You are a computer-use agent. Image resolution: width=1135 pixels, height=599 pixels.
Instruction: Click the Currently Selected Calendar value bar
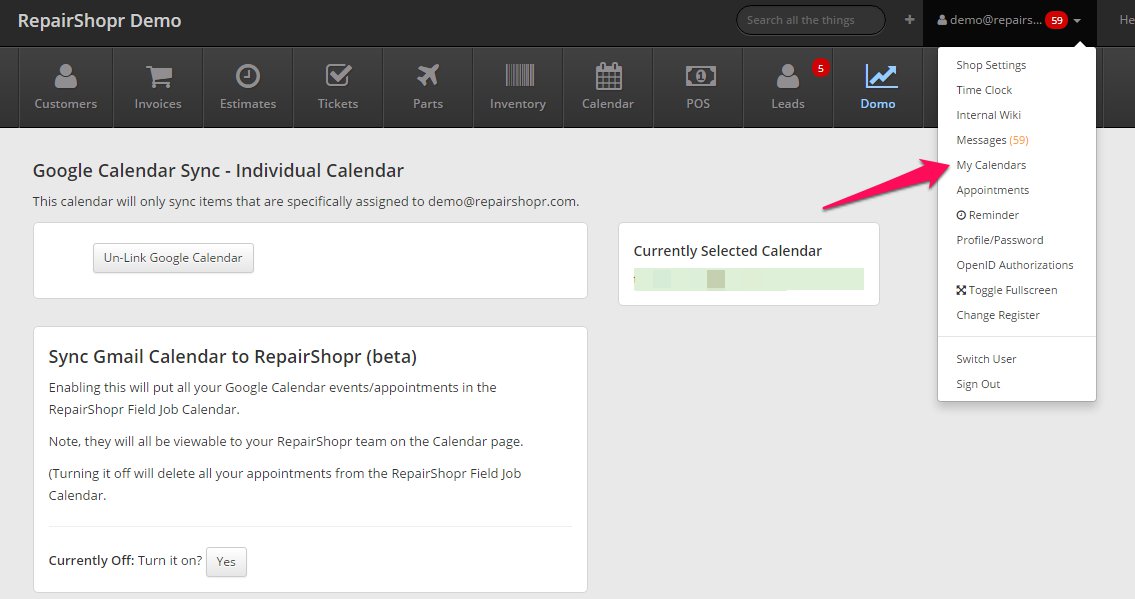(748, 279)
